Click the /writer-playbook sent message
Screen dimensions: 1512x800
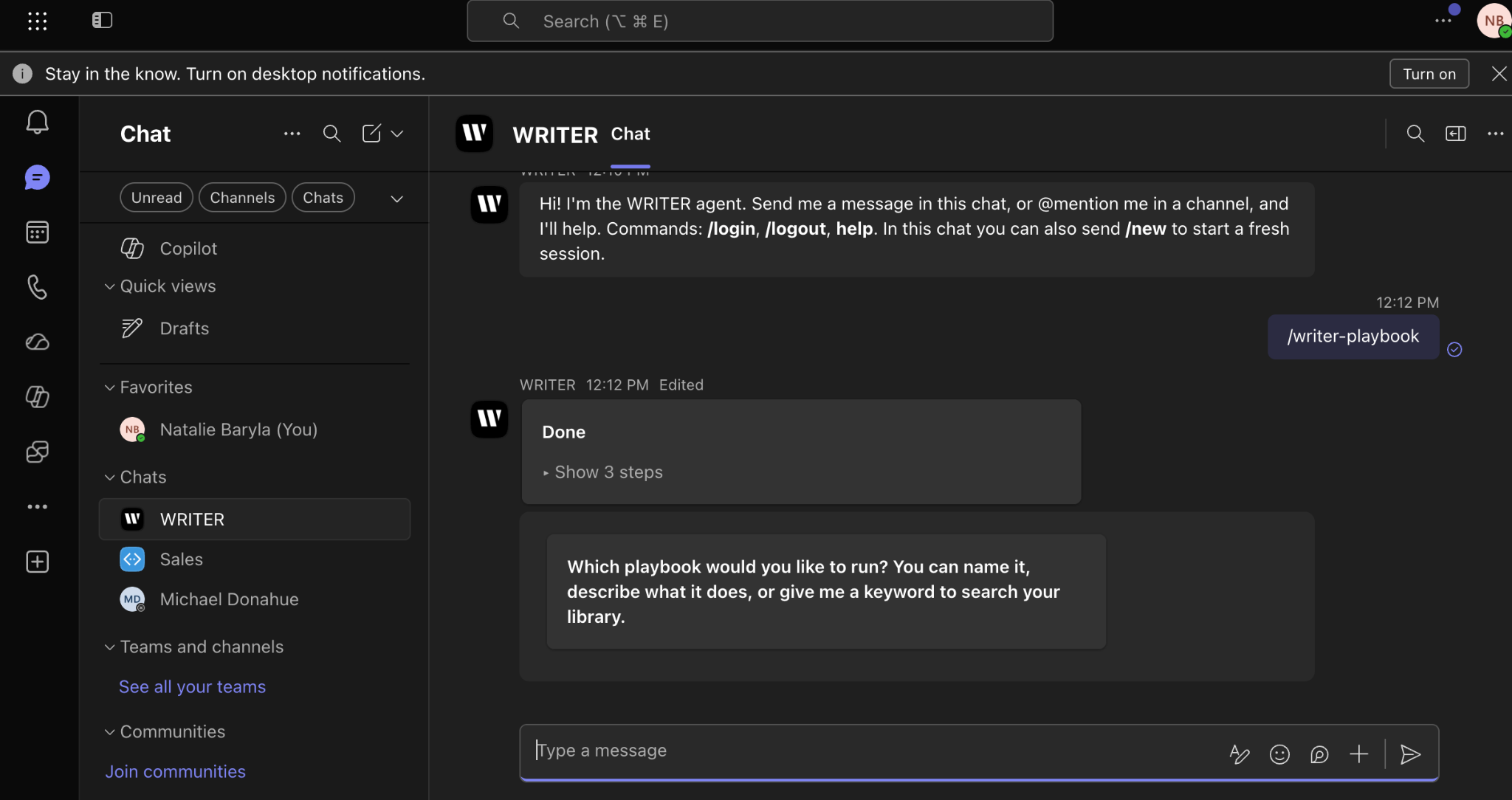click(1353, 337)
